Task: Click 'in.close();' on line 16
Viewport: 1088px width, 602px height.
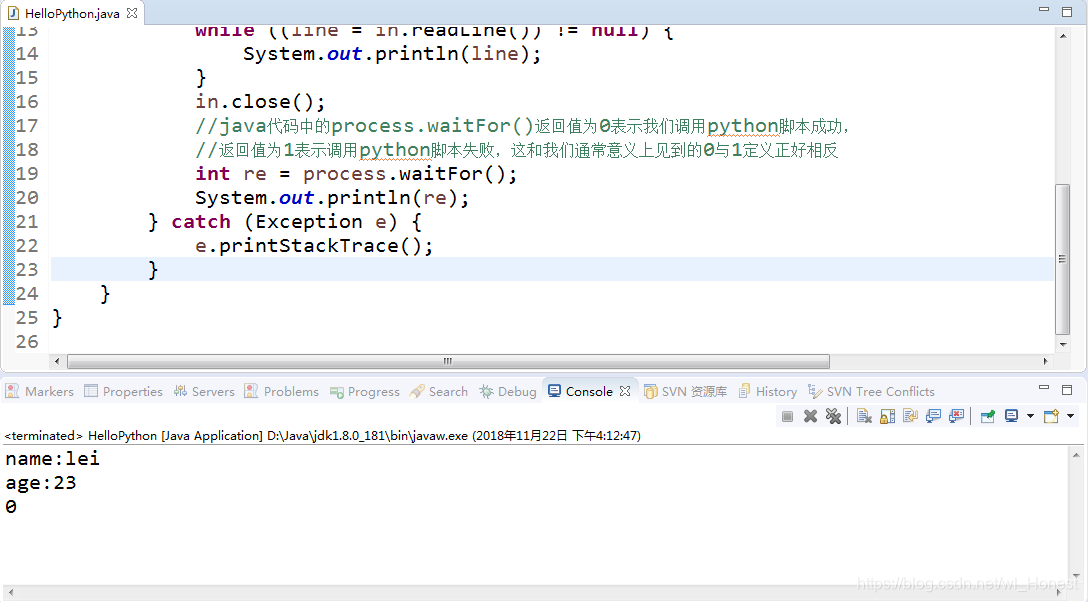Action: (260, 102)
